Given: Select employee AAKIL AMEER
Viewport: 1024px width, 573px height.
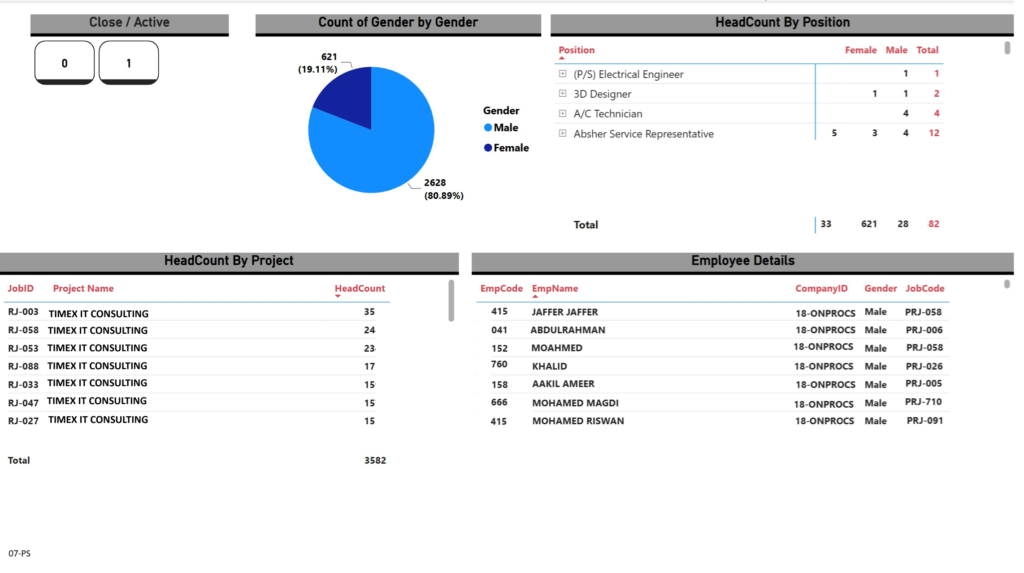Looking at the screenshot, I should (x=563, y=384).
